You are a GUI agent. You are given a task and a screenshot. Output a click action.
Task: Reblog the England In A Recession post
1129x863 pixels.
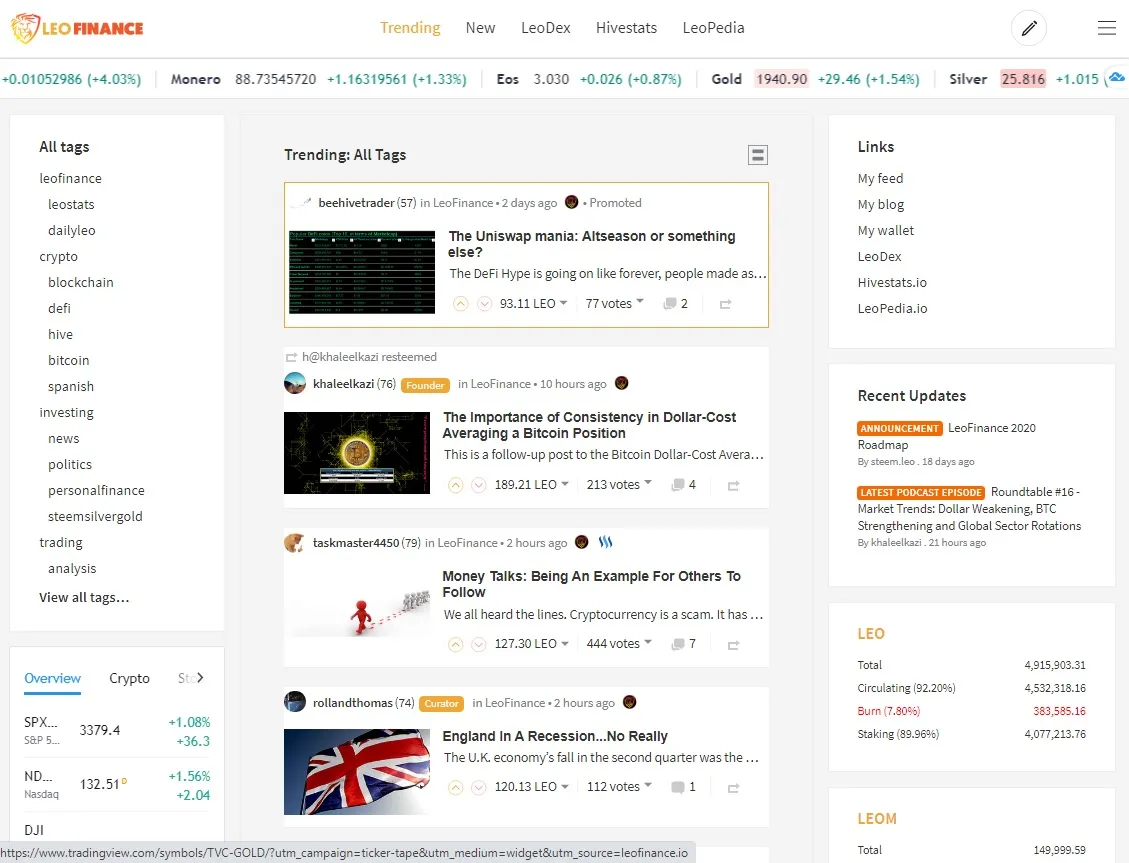tap(733, 788)
